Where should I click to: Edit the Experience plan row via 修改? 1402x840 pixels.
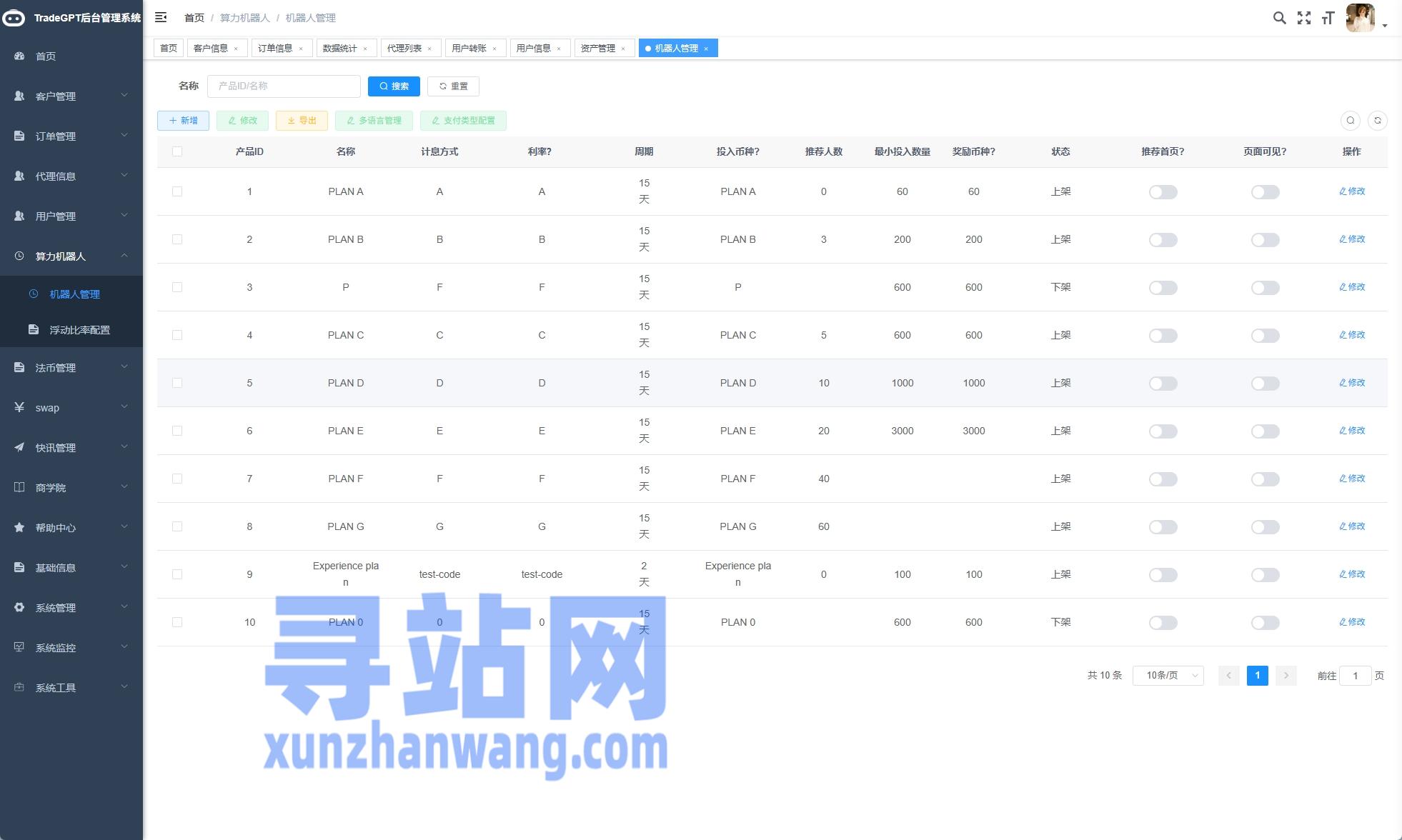click(x=1351, y=574)
